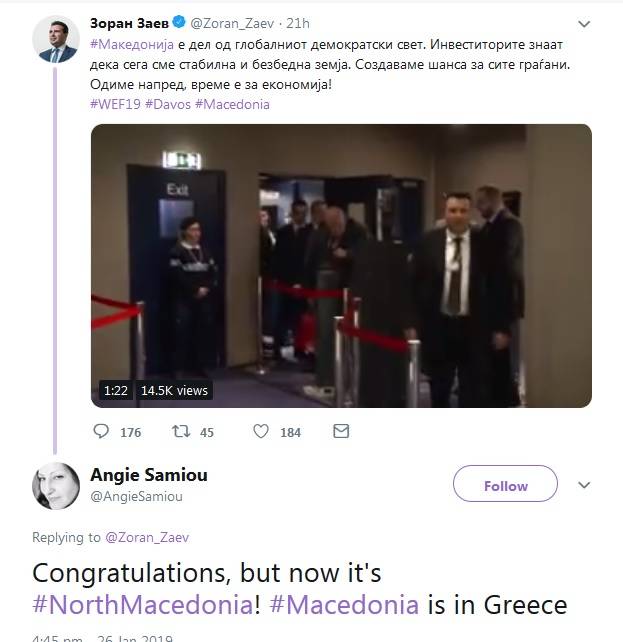Open Zoran Zaev's profile avatar
Screen dimensions: 623x642
pos(56,39)
